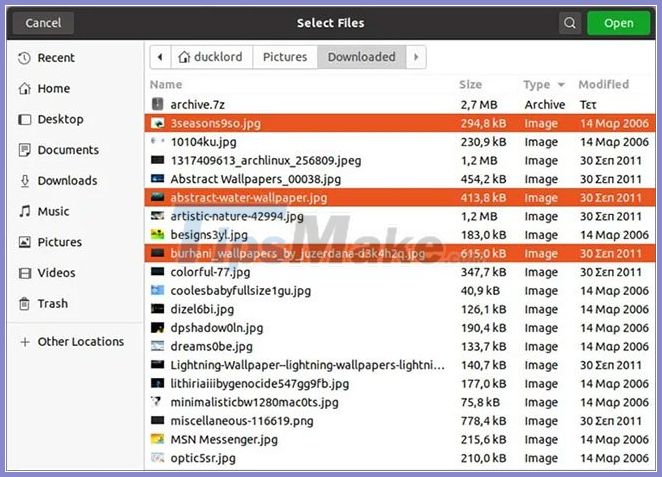The height and width of the screenshot is (477, 662).
Task: Click the Downloads arrow icon in sidebar
Action: 25,181
